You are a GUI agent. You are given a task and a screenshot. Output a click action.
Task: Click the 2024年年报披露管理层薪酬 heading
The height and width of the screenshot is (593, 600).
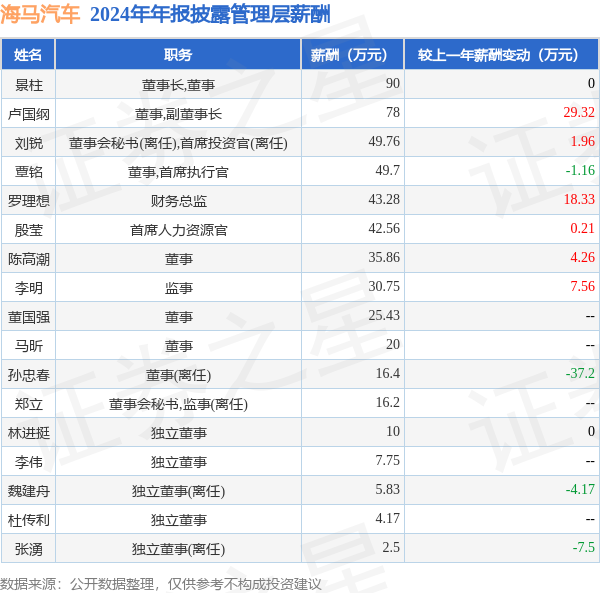210,15
